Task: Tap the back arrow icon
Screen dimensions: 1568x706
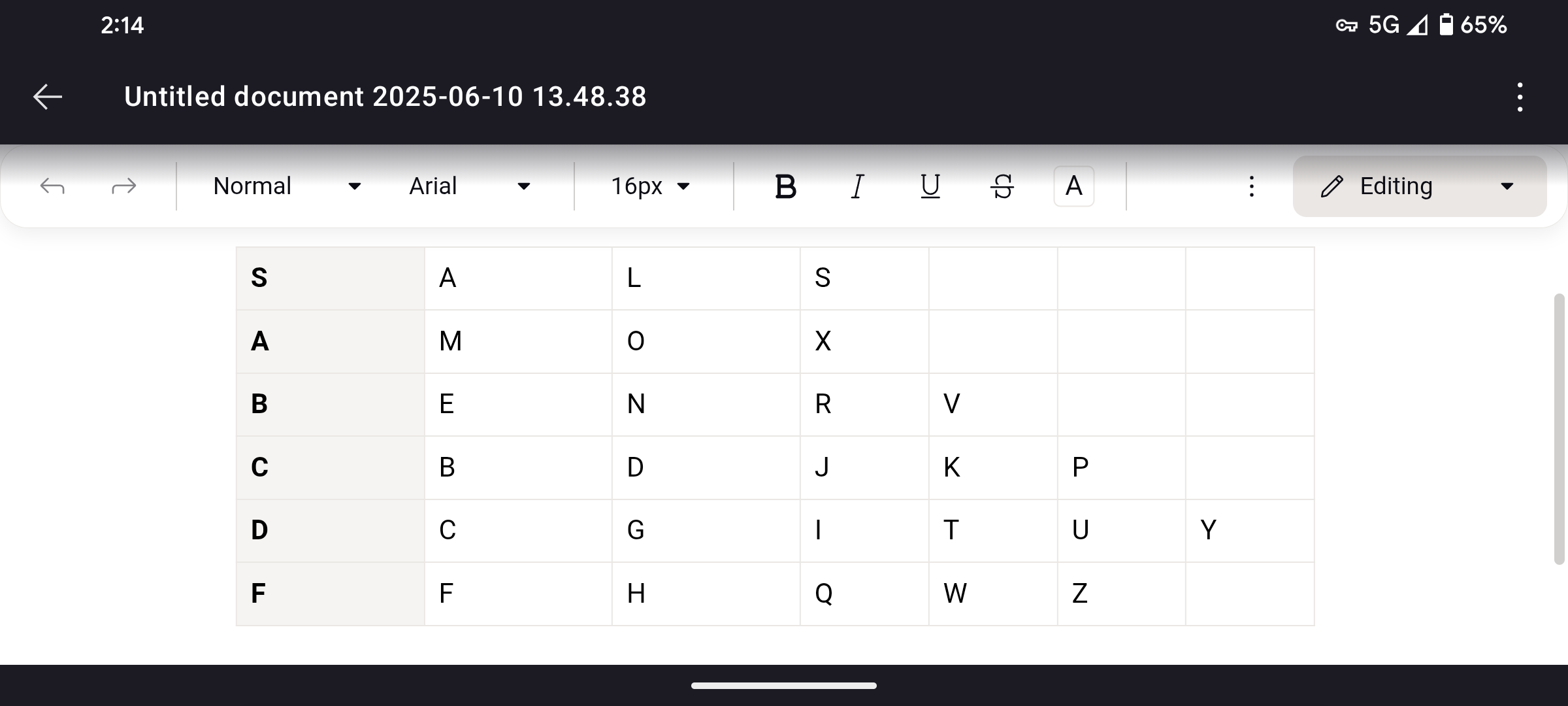Action: [48, 97]
